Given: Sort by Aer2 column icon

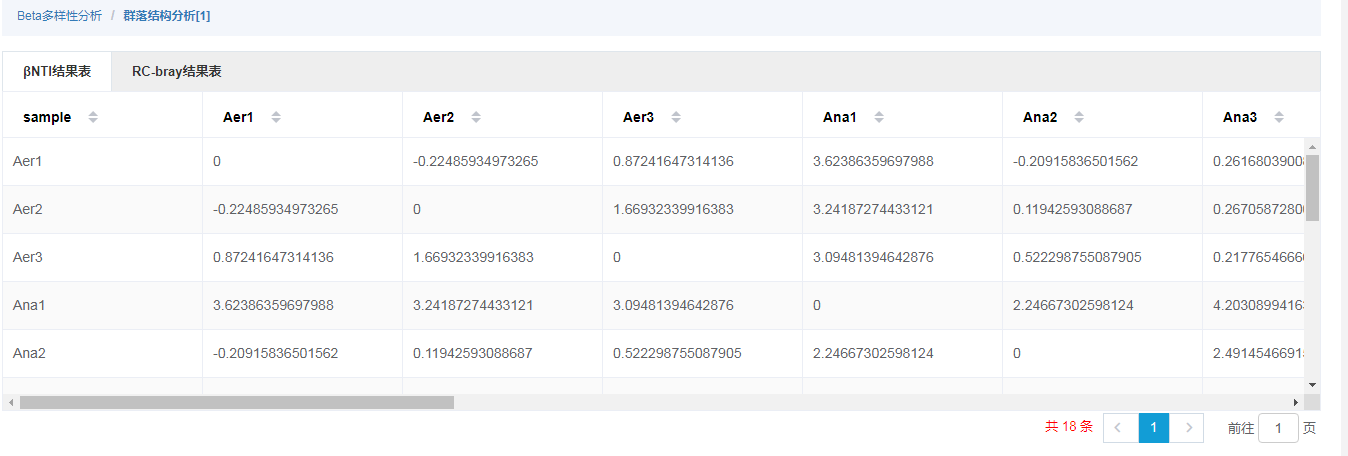Looking at the screenshot, I should [476, 117].
